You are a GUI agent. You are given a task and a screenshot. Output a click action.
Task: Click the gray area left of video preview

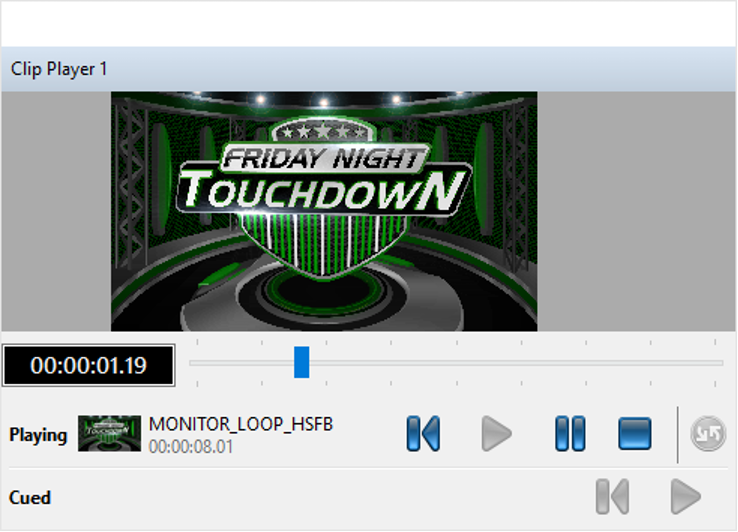[55, 211]
